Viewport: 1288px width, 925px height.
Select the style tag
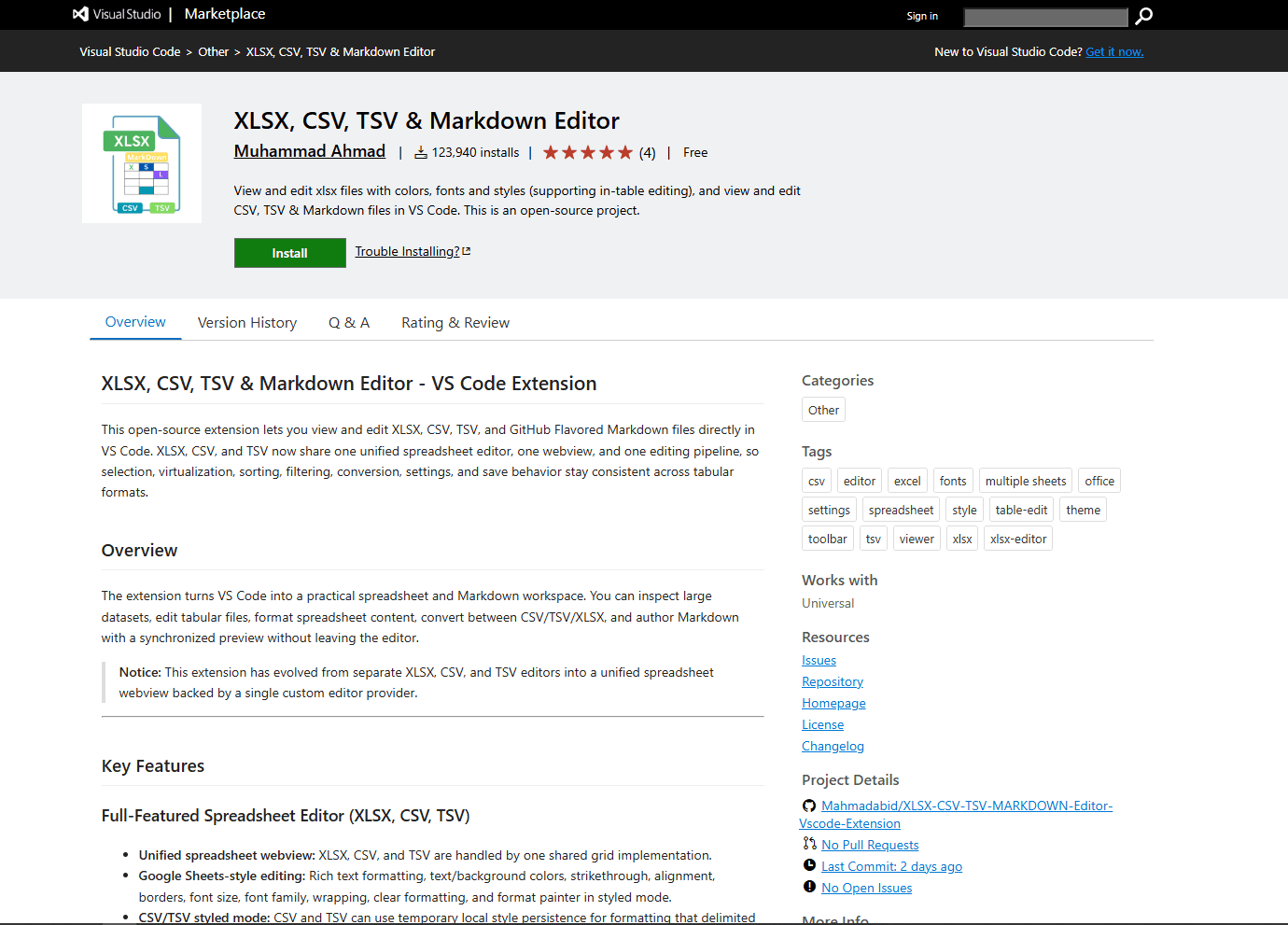(965, 510)
